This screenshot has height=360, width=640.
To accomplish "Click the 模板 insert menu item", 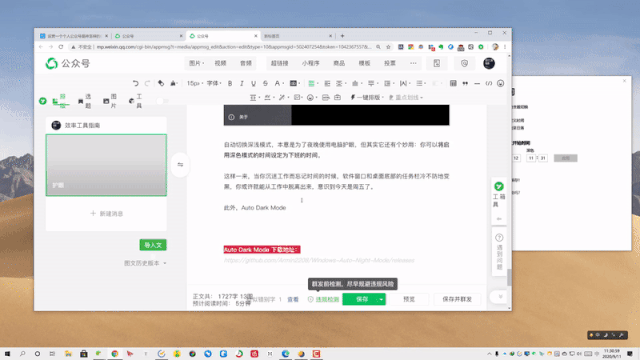I will (x=364, y=63).
